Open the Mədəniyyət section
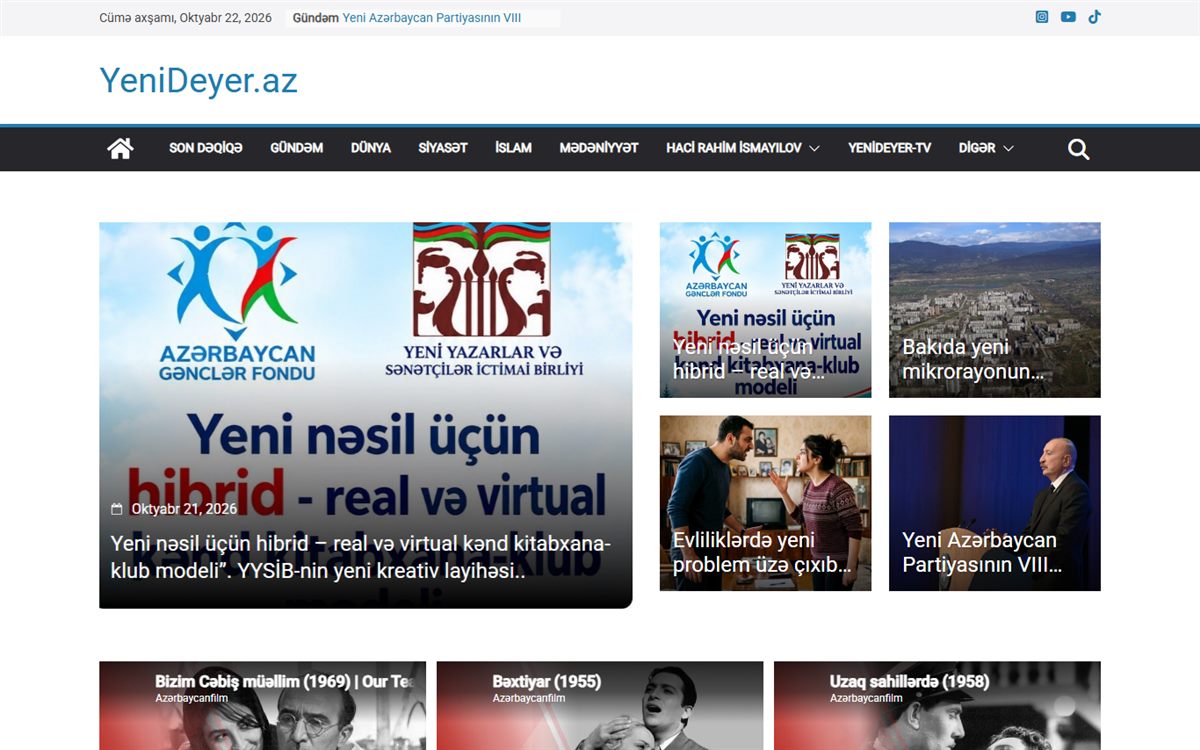1200x750 pixels. click(599, 148)
